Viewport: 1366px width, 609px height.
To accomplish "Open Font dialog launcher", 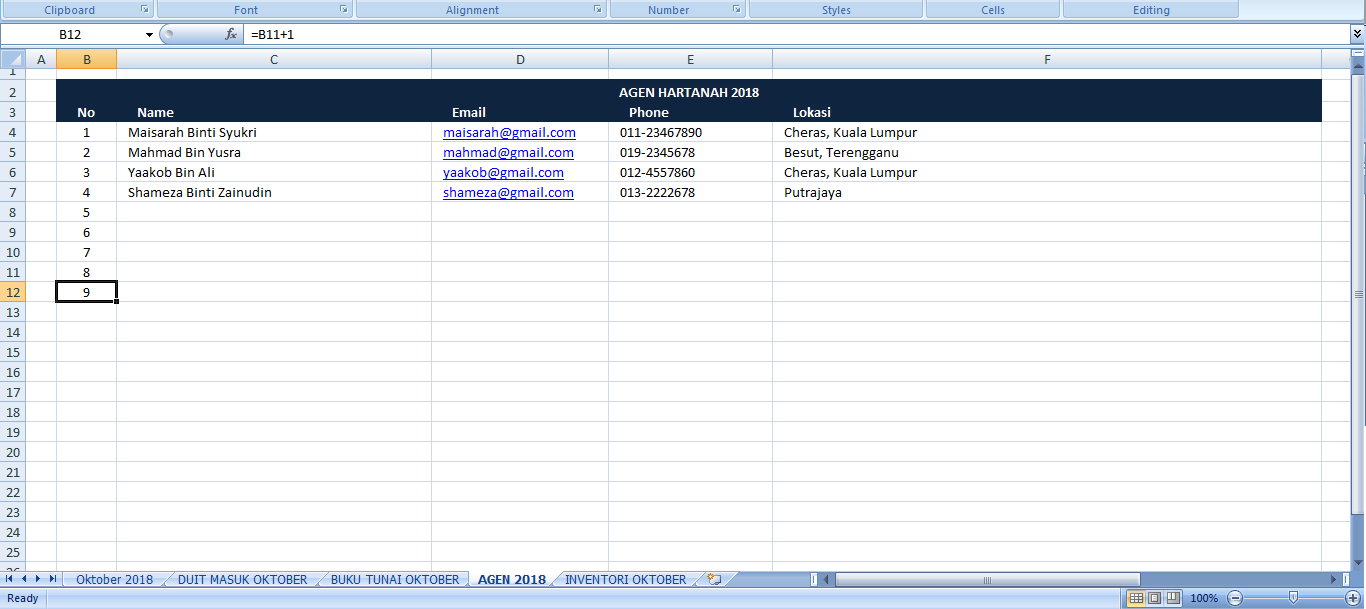I will (x=344, y=9).
